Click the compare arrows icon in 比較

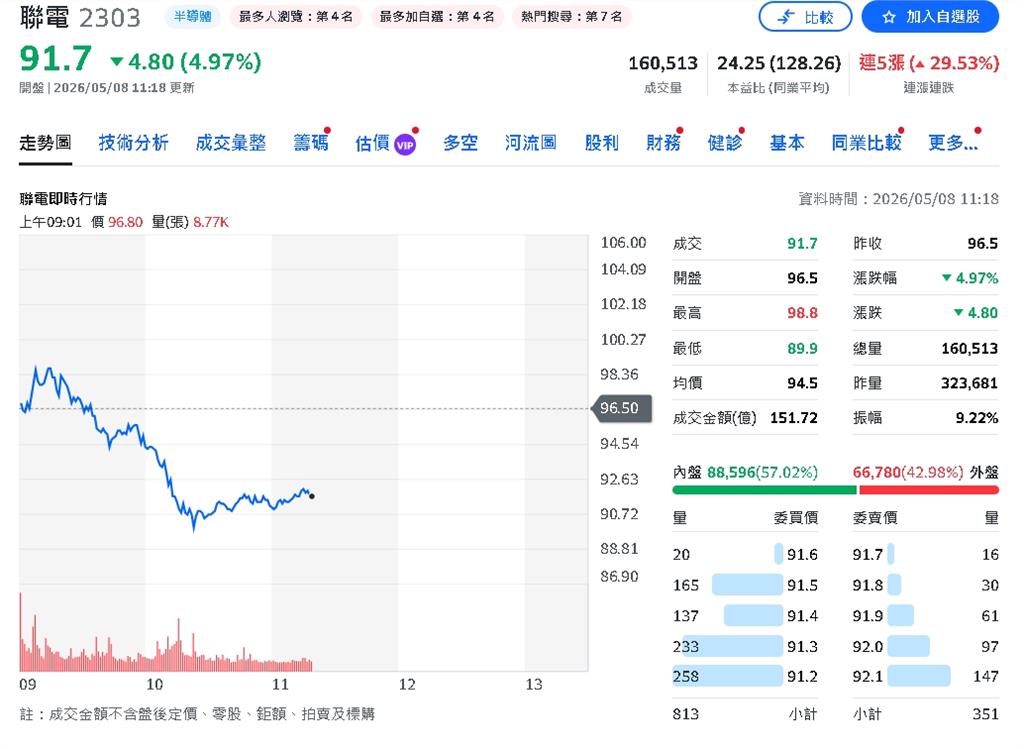tap(786, 17)
